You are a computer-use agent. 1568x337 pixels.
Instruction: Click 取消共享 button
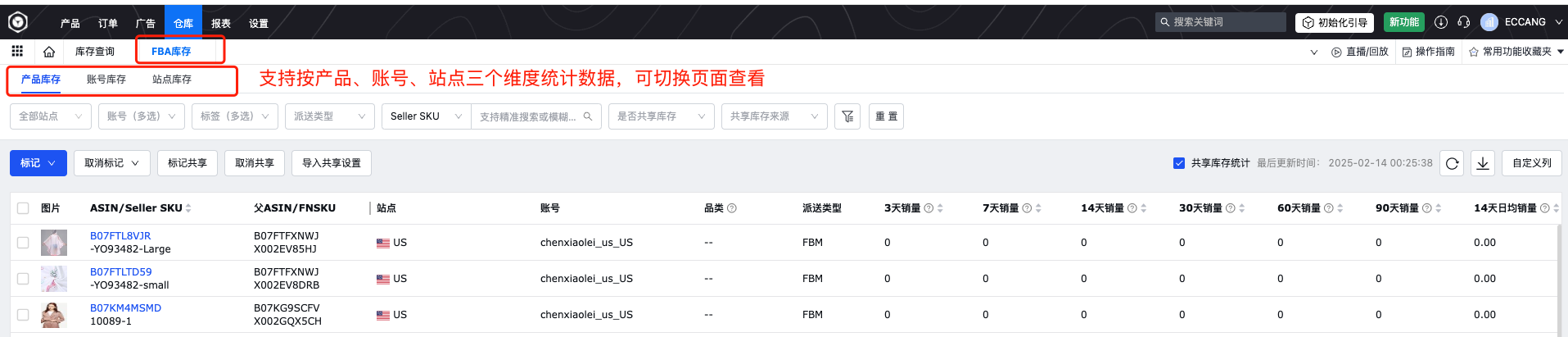[255, 163]
